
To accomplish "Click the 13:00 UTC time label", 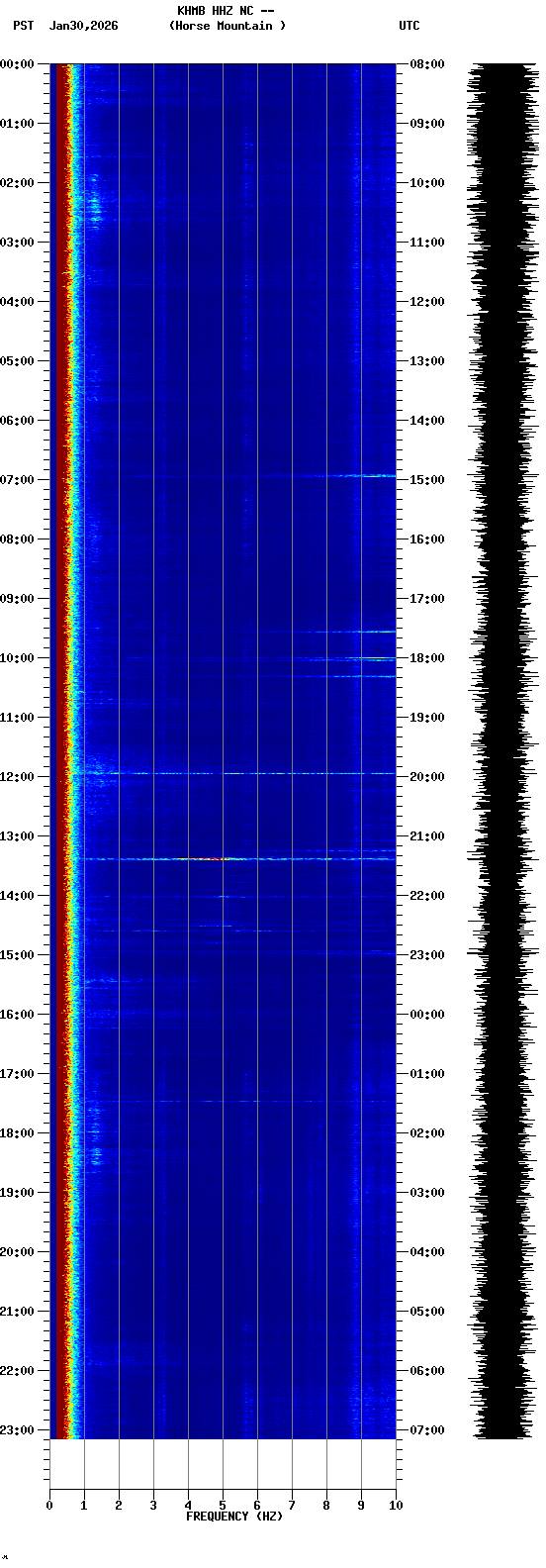I will point(427,361).
